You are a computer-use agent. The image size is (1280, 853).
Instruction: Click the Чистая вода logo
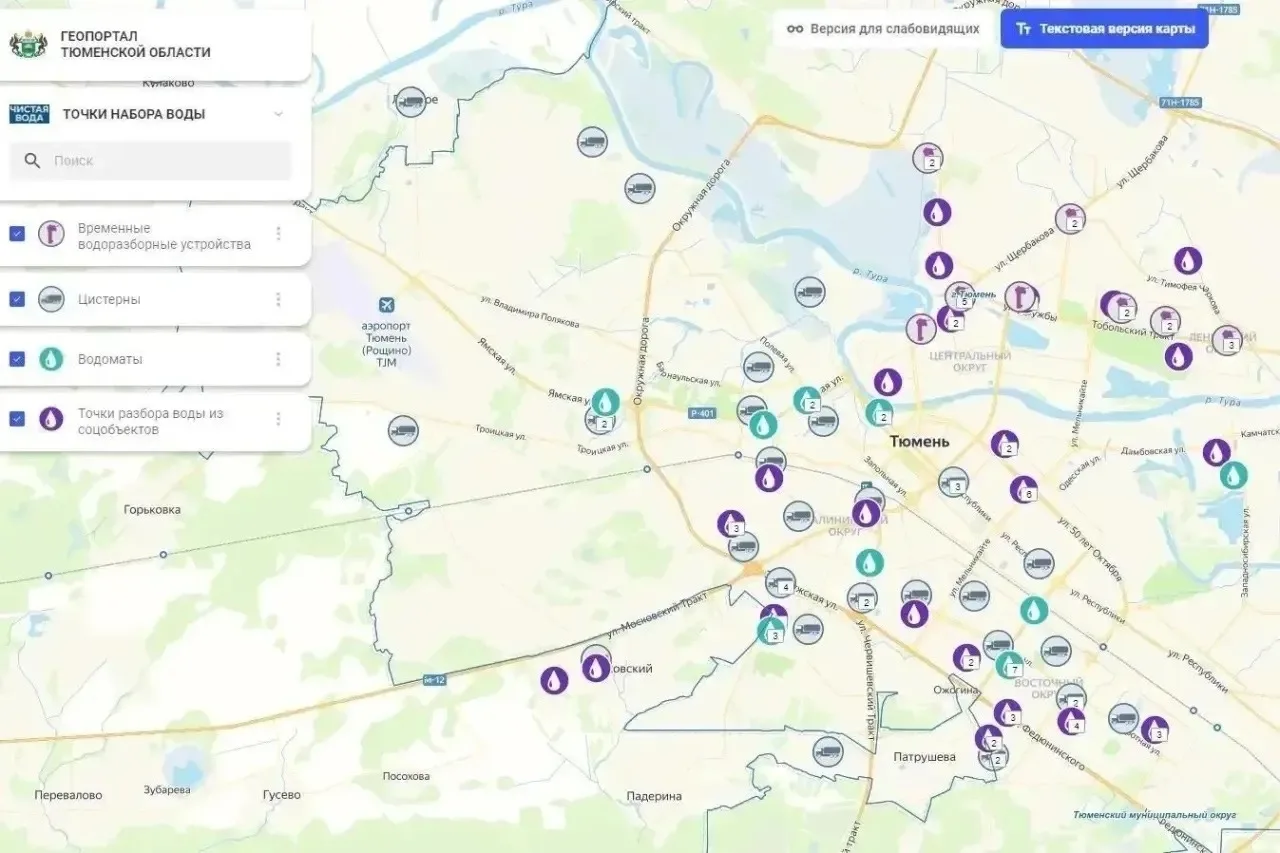pyautogui.click(x=29, y=114)
